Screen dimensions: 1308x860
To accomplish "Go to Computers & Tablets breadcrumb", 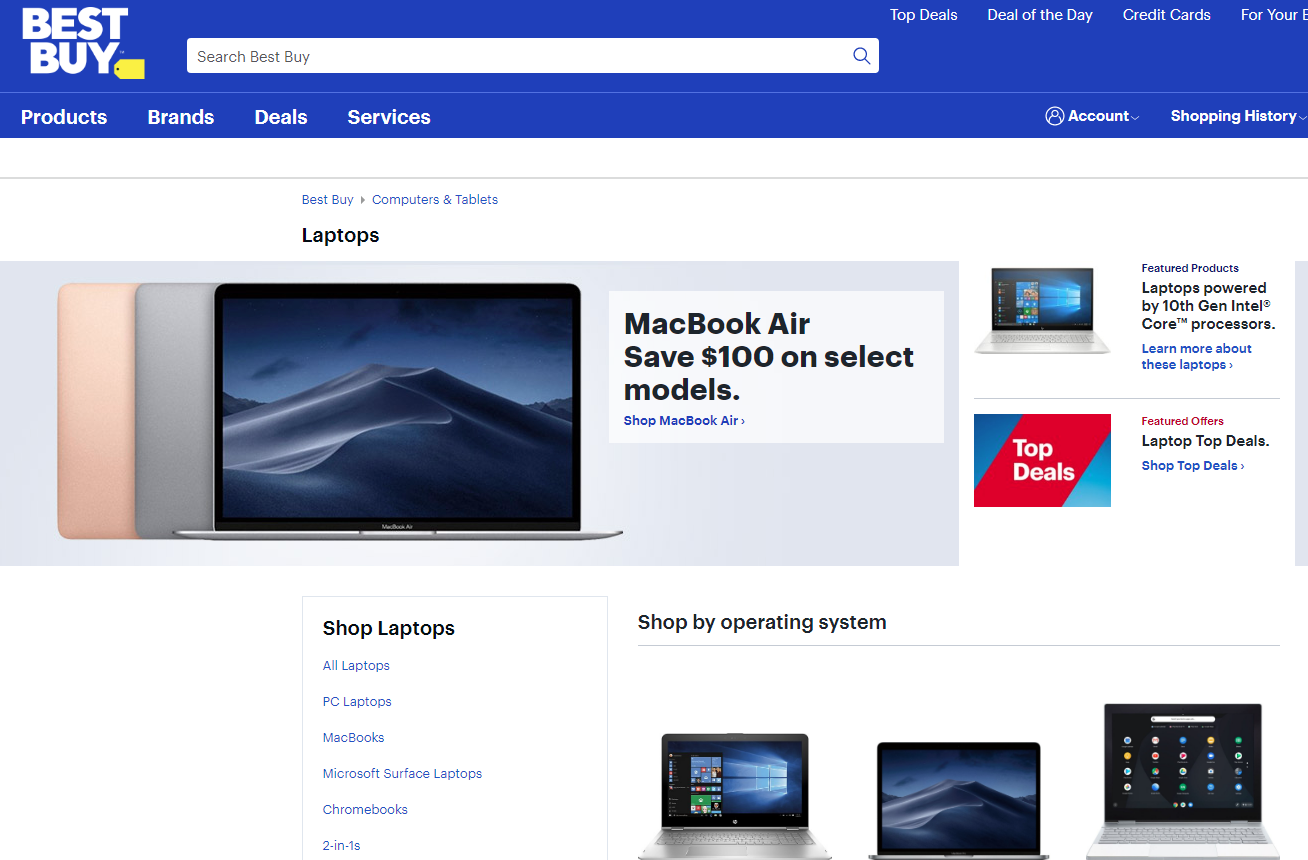I will (435, 200).
